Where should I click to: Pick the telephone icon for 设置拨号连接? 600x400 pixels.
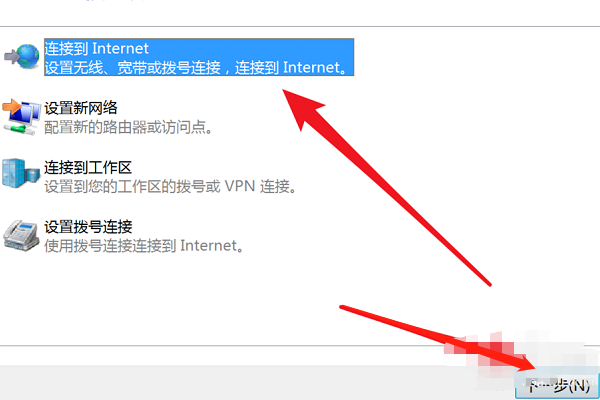click(x=21, y=236)
